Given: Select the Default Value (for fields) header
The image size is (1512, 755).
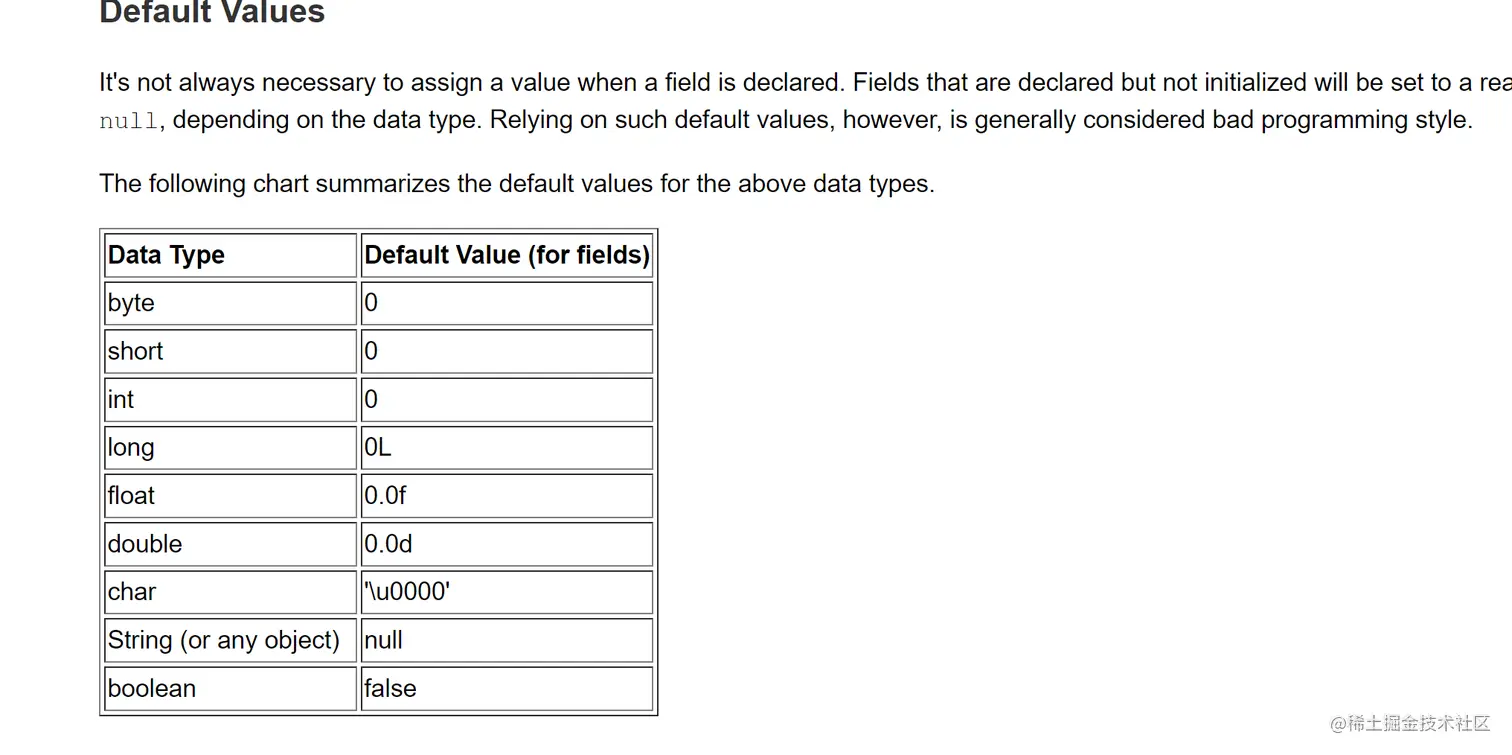Looking at the screenshot, I should click(507, 255).
